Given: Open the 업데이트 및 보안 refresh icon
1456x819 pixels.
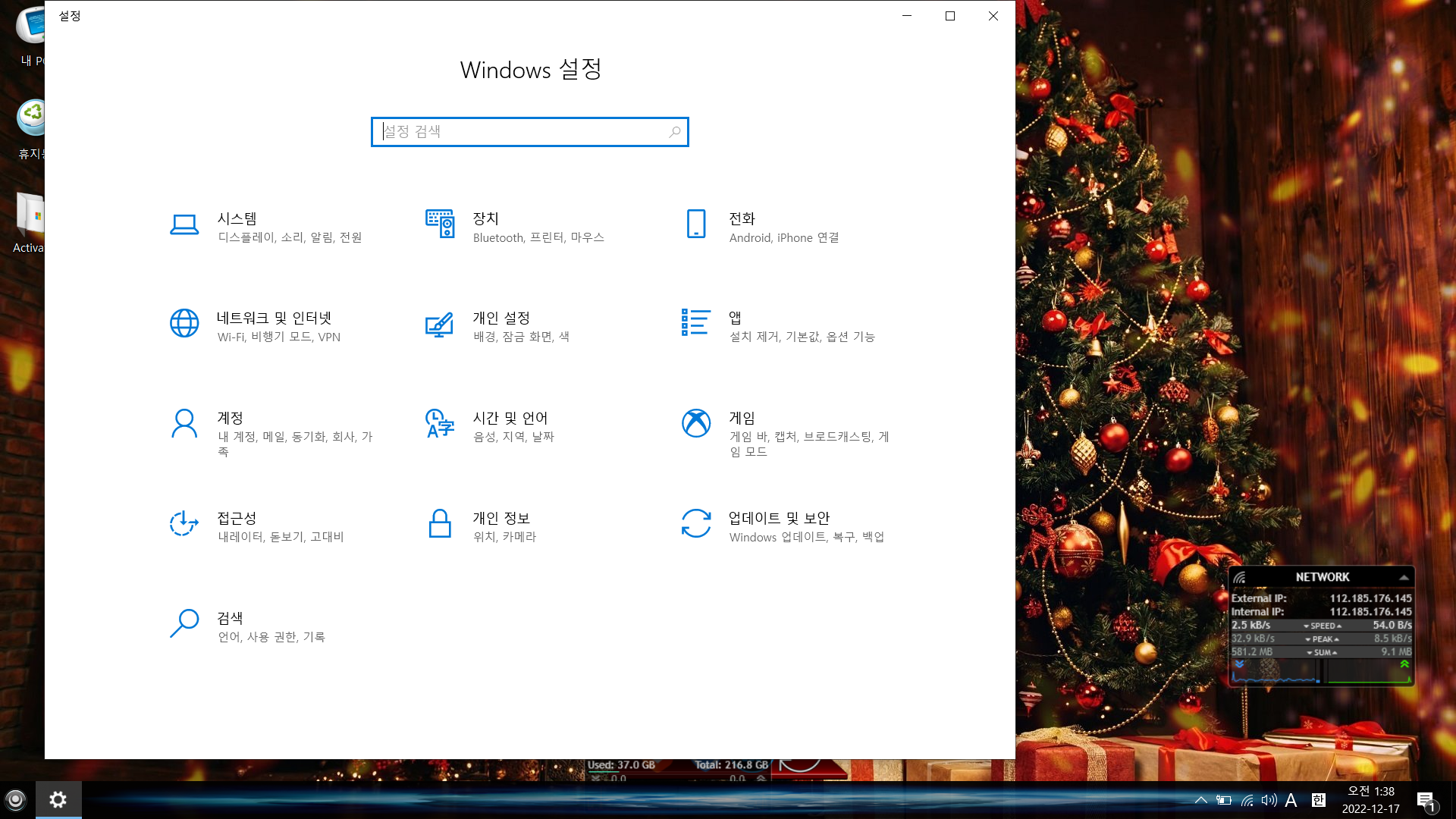Looking at the screenshot, I should coord(695,523).
